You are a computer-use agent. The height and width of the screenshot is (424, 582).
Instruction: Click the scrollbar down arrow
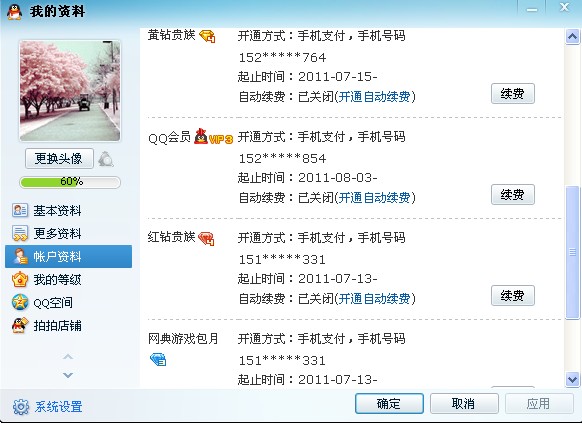(572, 379)
